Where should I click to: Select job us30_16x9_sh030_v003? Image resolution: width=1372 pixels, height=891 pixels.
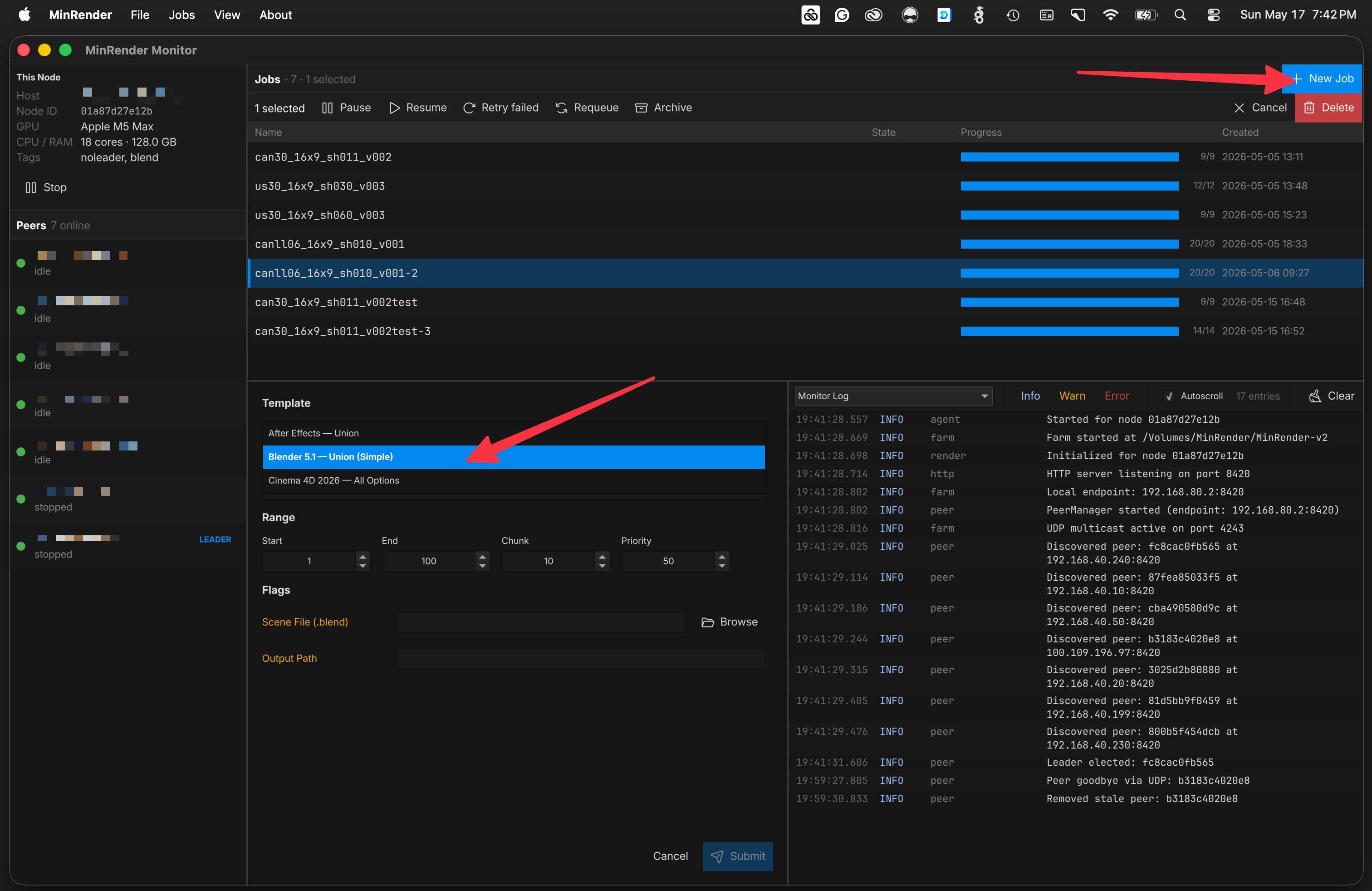coord(805,186)
